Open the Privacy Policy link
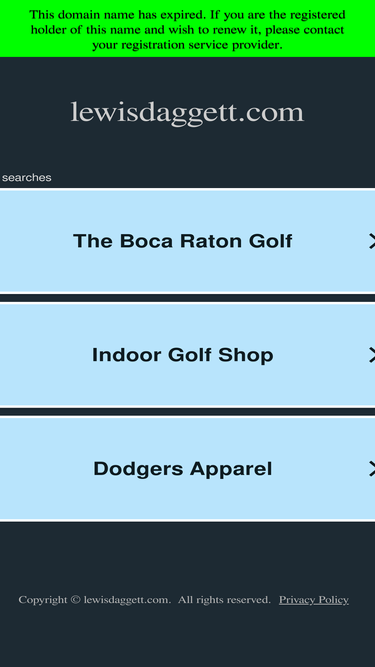This screenshot has width=375, height=667. [x=314, y=600]
